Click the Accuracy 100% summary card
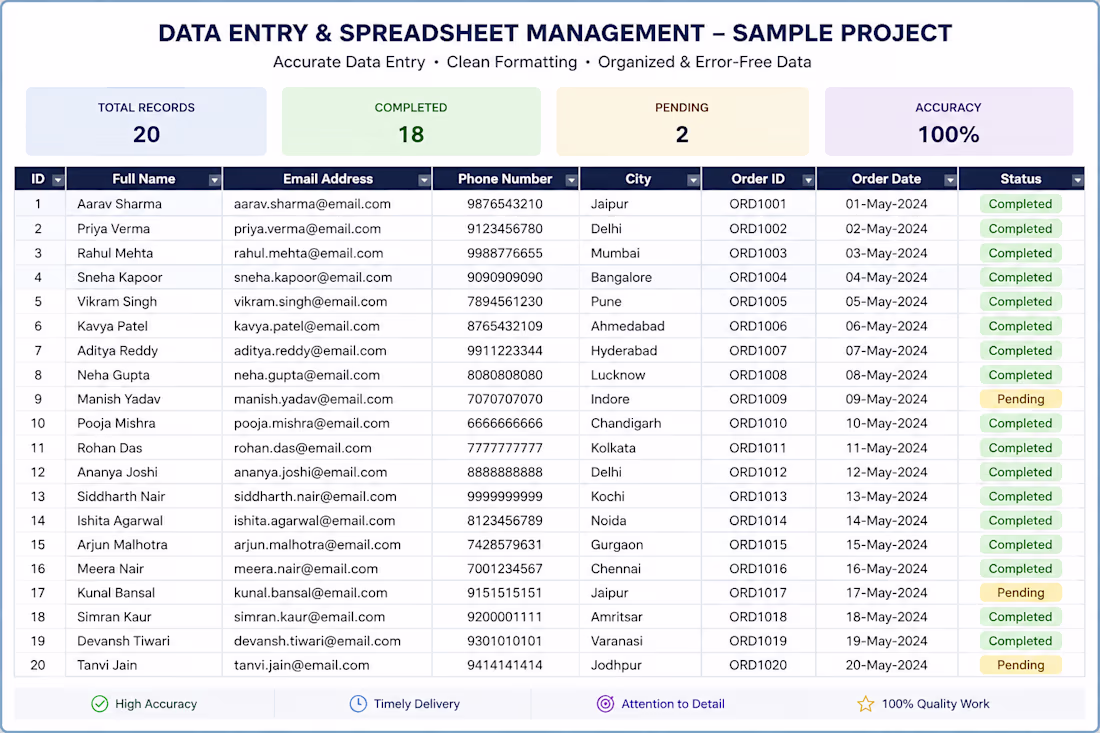This screenshot has width=1100, height=733. (x=948, y=121)
